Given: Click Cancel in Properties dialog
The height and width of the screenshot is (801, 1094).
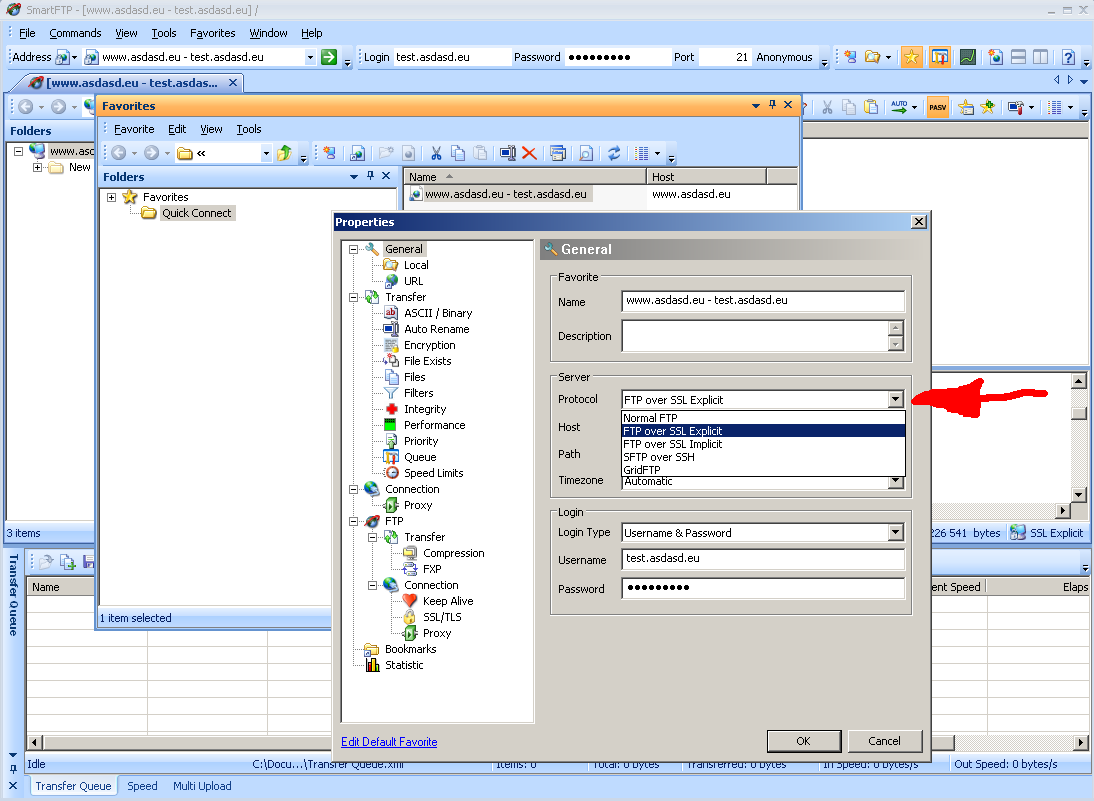Looking at the screenshot, I should click(884, 741).
